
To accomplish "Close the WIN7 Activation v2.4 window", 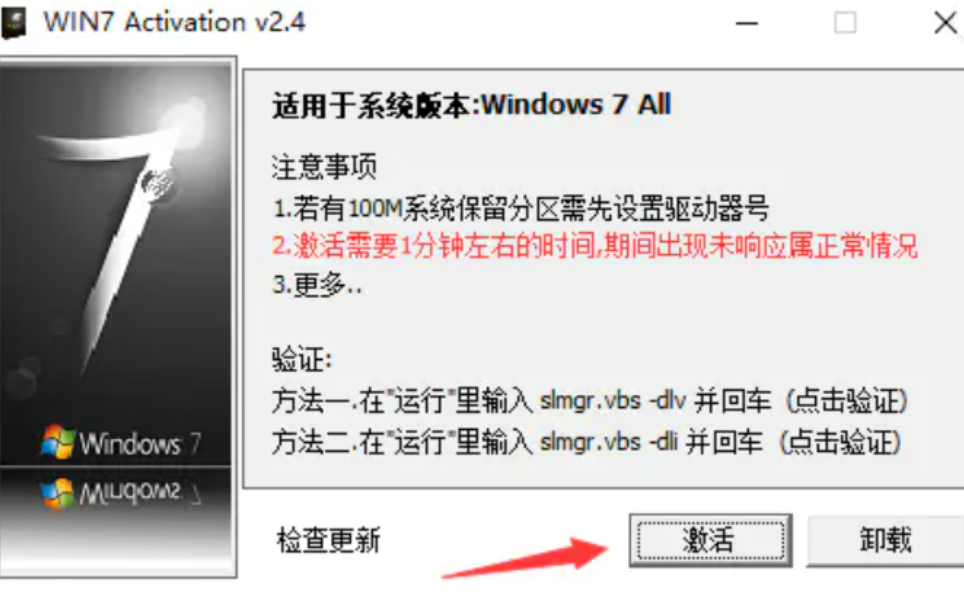I will click(x=945, y=23).
